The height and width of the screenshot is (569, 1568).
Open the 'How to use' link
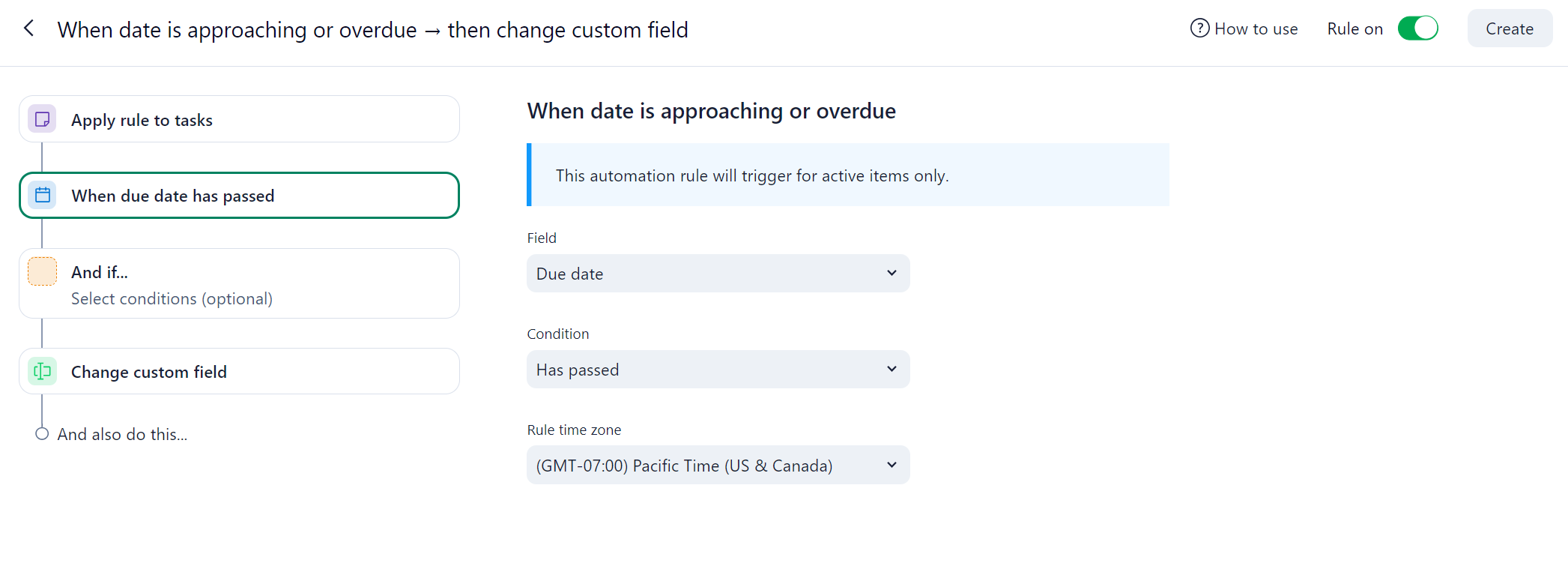(1256, 28)
